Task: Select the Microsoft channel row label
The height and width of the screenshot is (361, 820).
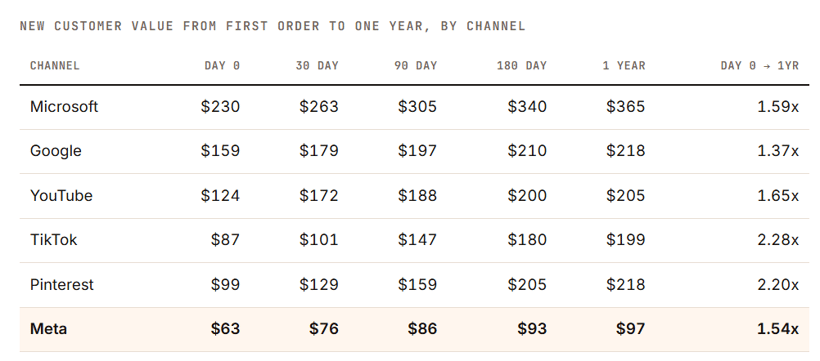Action: pyautogui.click(x=64, y=107)
